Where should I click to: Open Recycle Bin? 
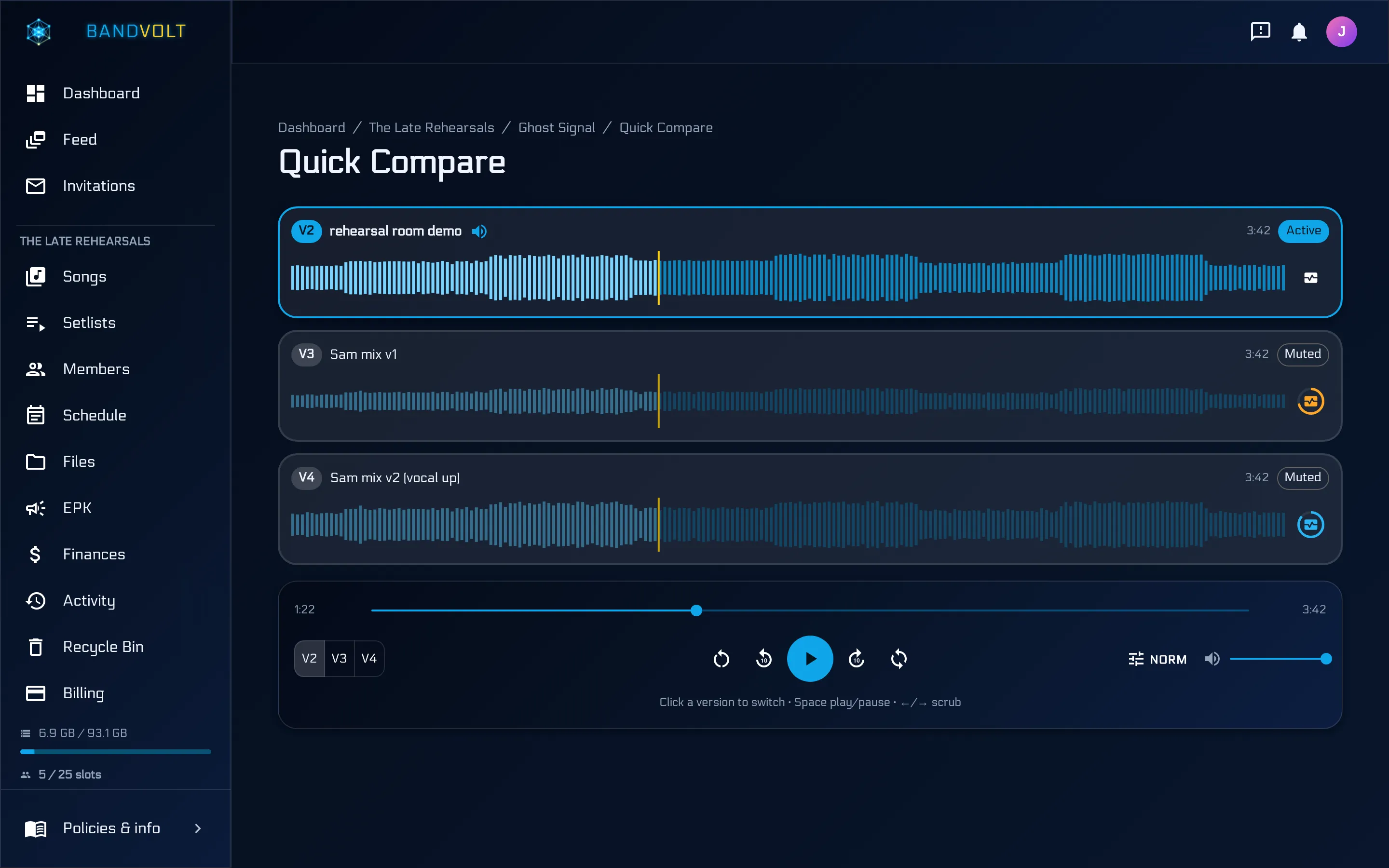[115, 647]
